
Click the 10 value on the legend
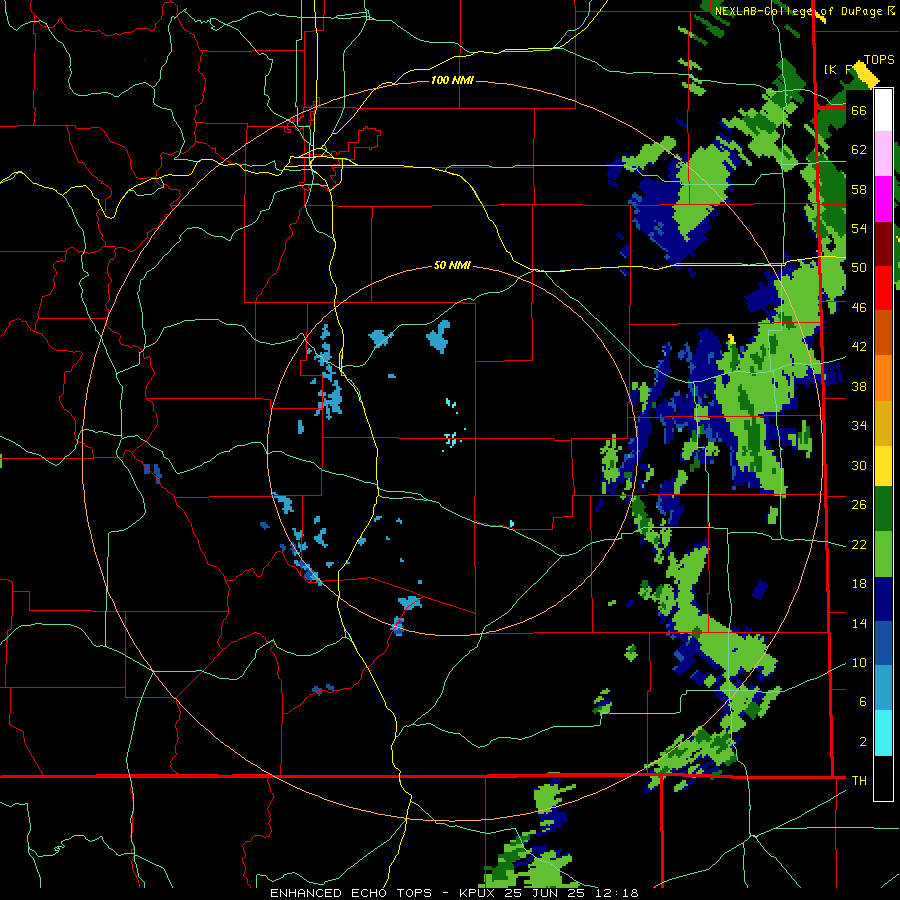click(859, 663)
